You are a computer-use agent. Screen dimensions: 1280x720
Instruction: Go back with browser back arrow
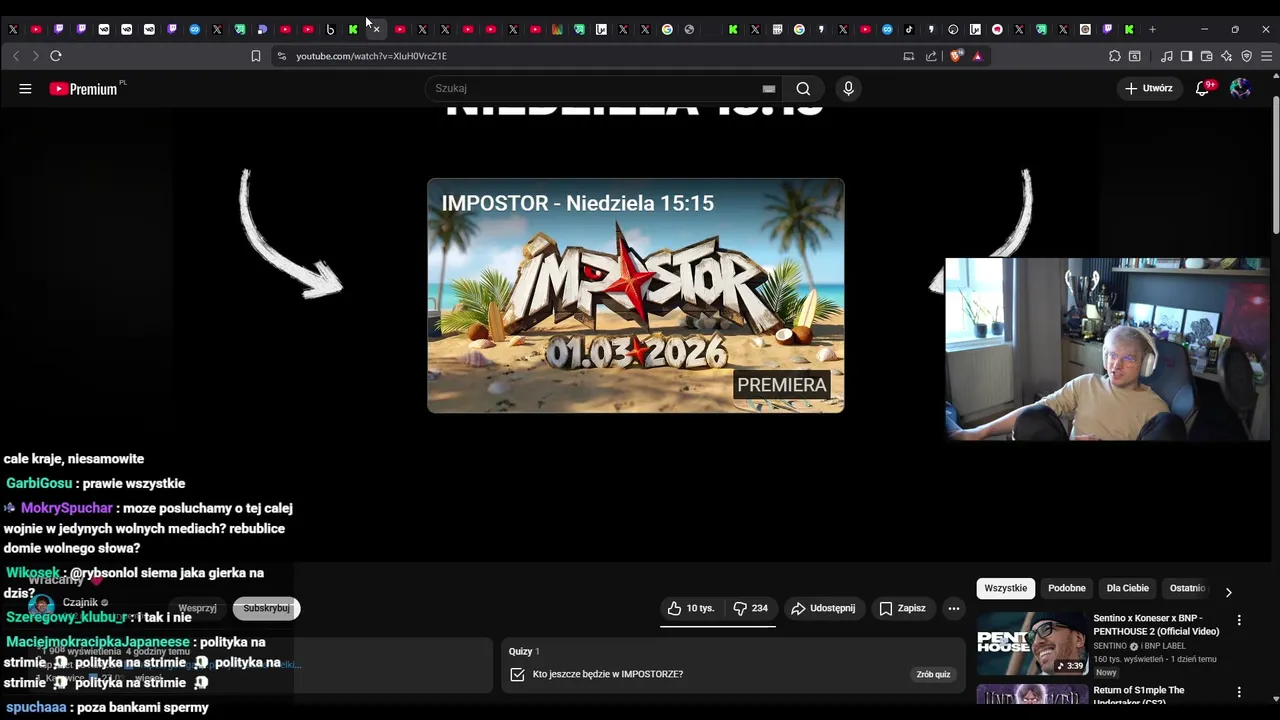16,56
